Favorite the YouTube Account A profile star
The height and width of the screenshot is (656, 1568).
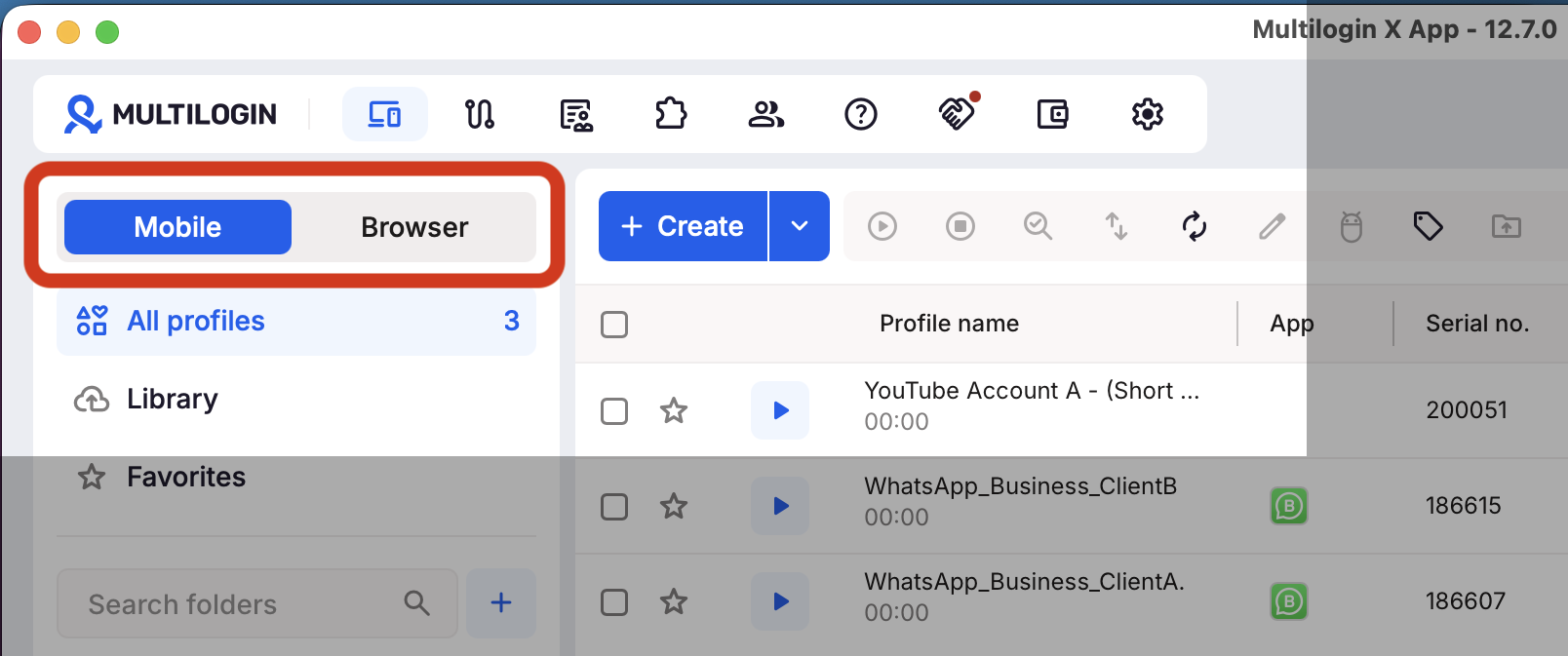(674, 410)
